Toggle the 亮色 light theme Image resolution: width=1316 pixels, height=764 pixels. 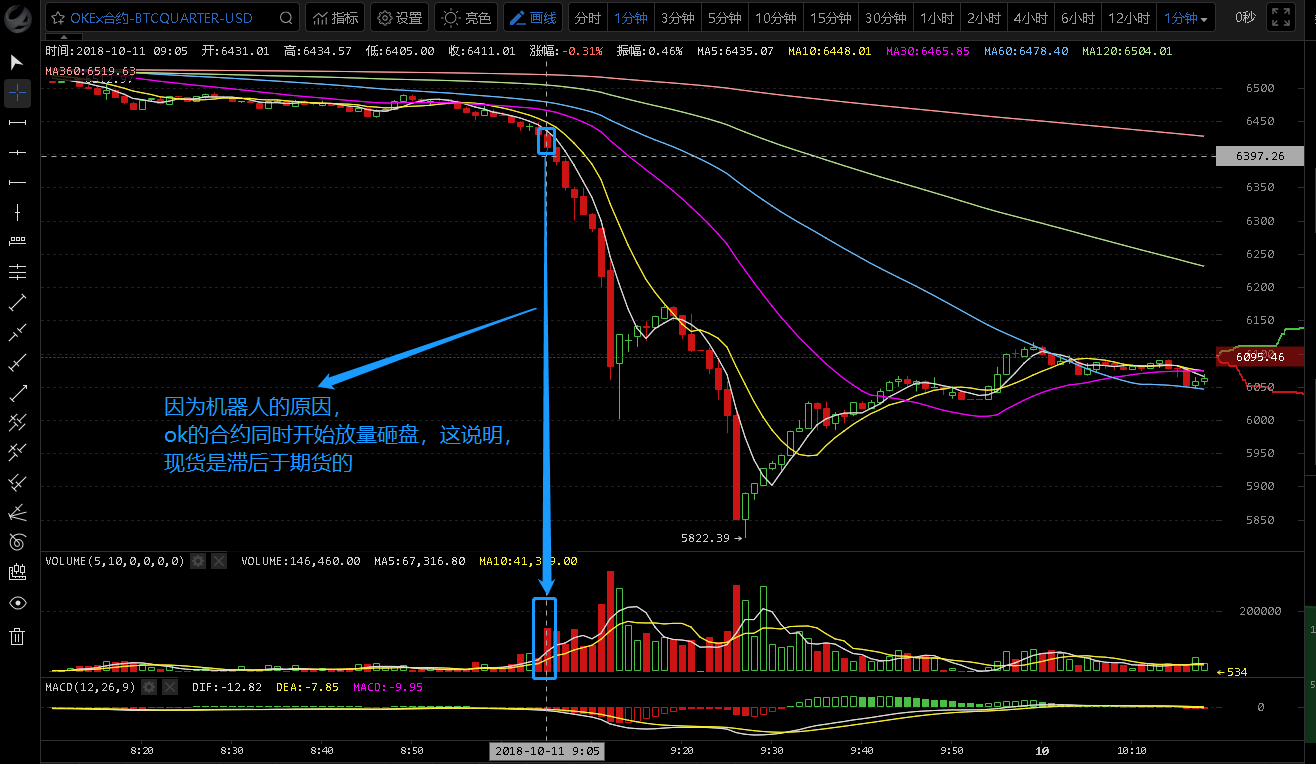pyautogui.click(x=467, y=18)
